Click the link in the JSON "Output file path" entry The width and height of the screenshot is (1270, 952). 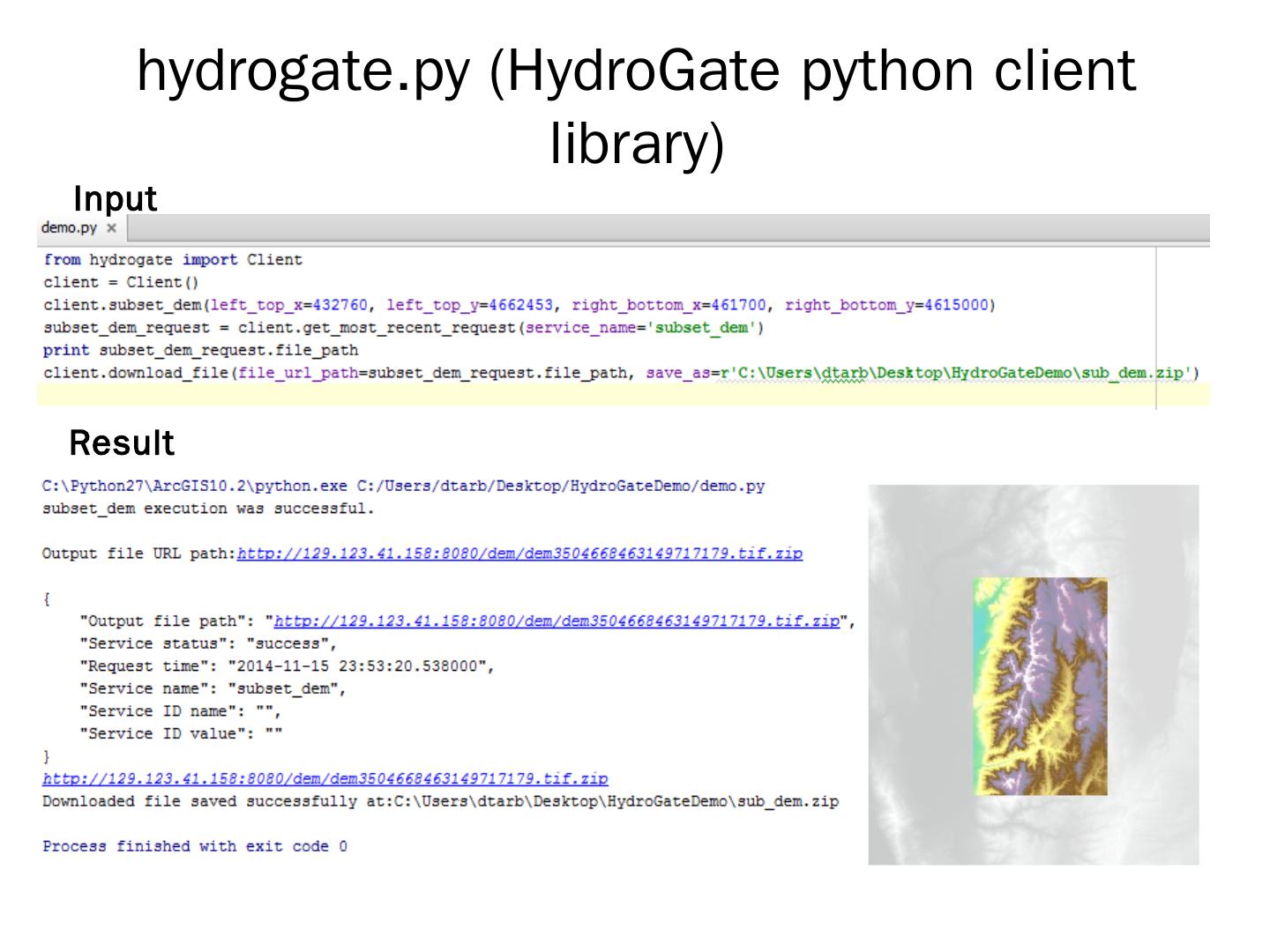point(556,621)
